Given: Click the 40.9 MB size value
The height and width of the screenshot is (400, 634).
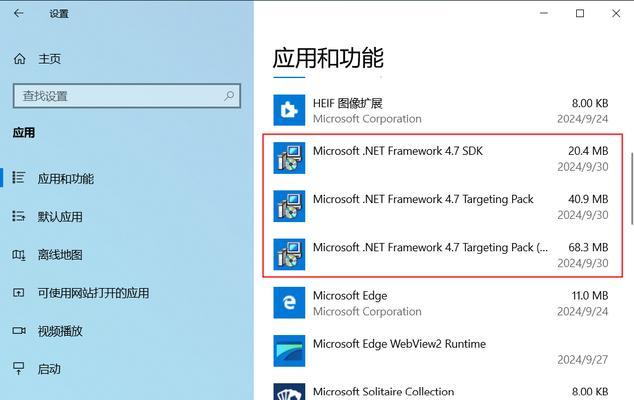Looking at the screenshot, I should coord(588,199).
